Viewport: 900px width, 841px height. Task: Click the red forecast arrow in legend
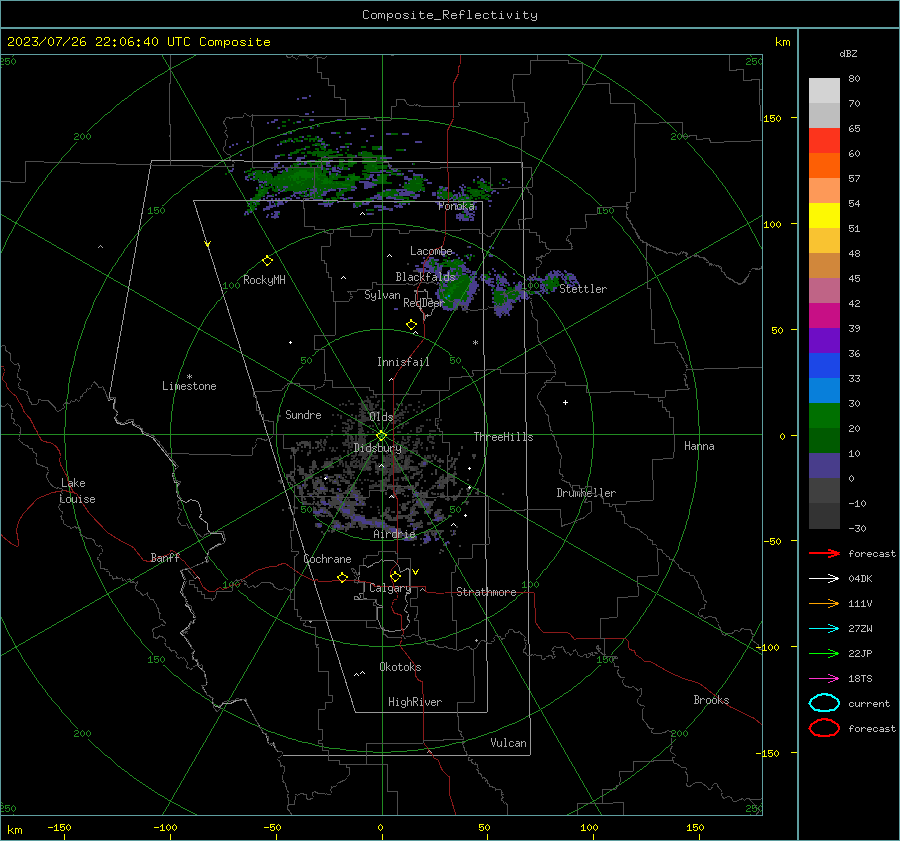click(x=824, y=553)
